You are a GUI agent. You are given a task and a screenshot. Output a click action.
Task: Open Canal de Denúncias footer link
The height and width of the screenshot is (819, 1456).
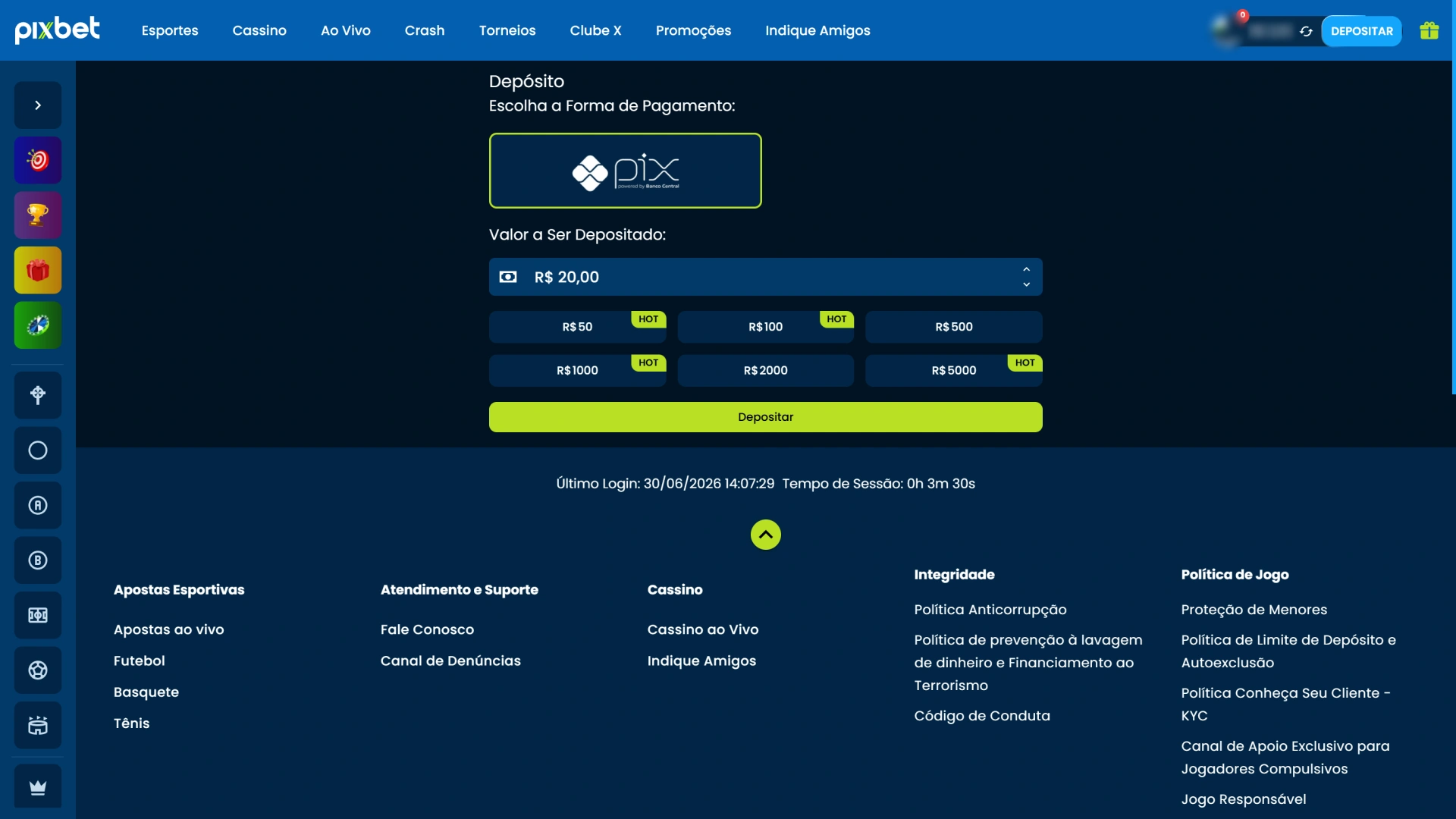point(451,661)
